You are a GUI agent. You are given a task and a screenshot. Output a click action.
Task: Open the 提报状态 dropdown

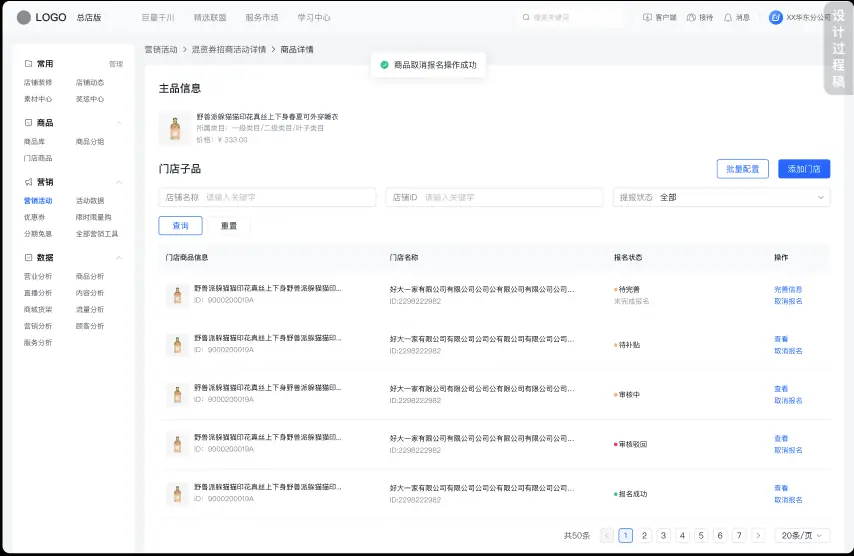(722, 197)
